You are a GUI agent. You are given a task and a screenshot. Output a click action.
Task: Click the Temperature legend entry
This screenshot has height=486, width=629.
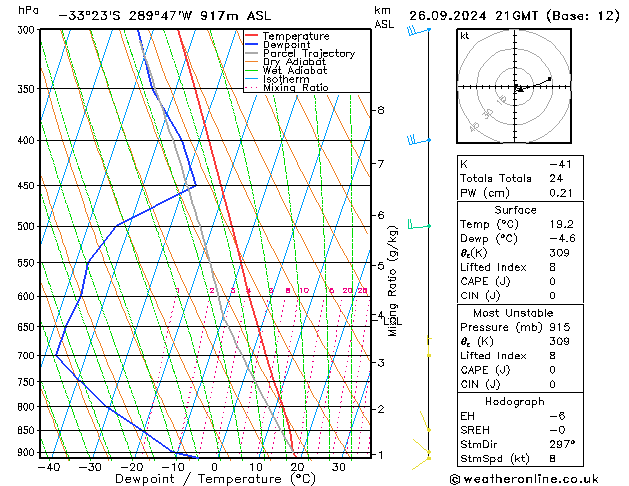[296, 36]
